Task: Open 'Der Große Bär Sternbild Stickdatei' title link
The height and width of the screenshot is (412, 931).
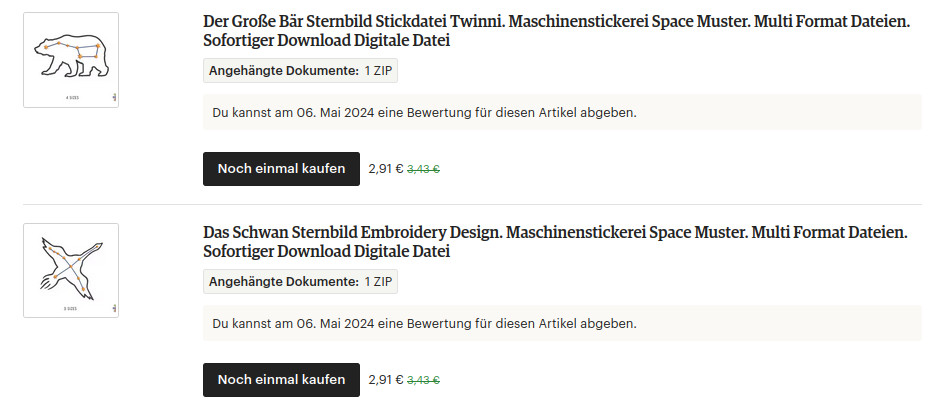Action: [556, 31]
